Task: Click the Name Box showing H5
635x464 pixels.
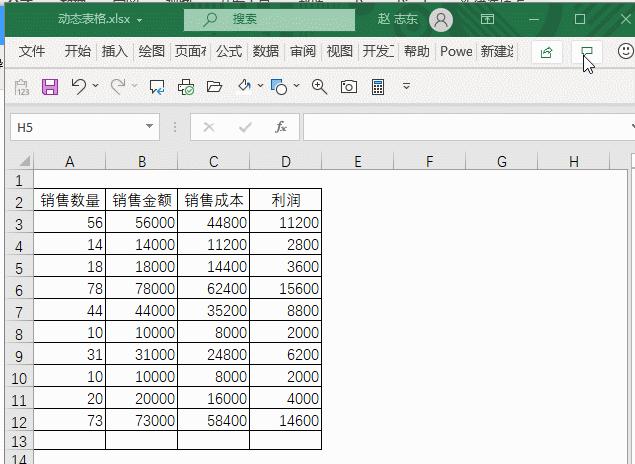Action: [x=85, y=127]
